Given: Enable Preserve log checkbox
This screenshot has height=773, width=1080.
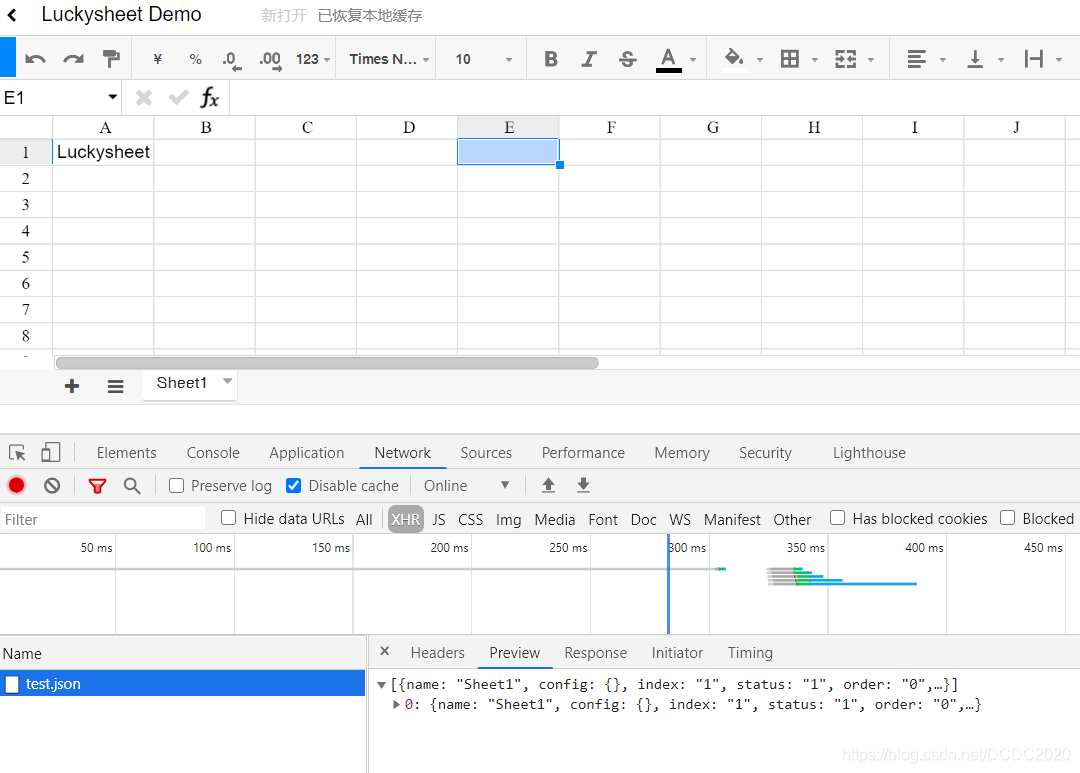Looking at the screenshot, I should (x=176, y=486).
